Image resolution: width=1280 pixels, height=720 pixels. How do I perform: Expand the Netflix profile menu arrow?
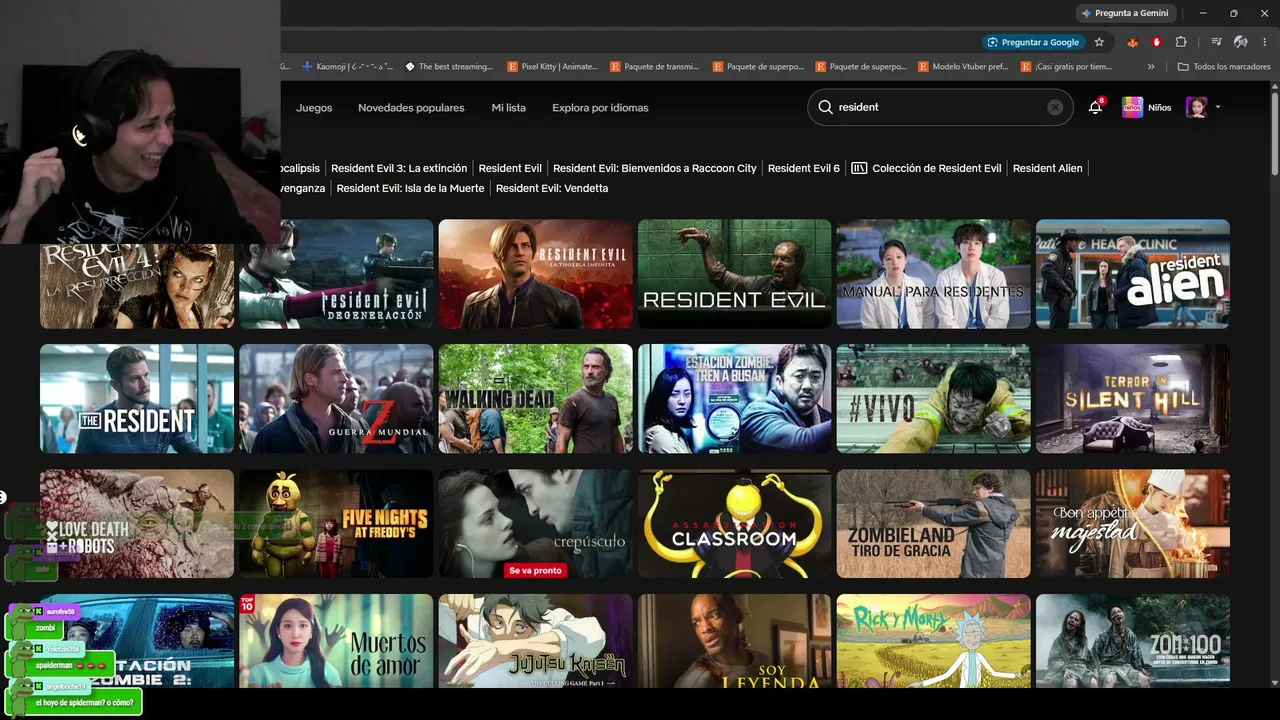(1217, 107)
